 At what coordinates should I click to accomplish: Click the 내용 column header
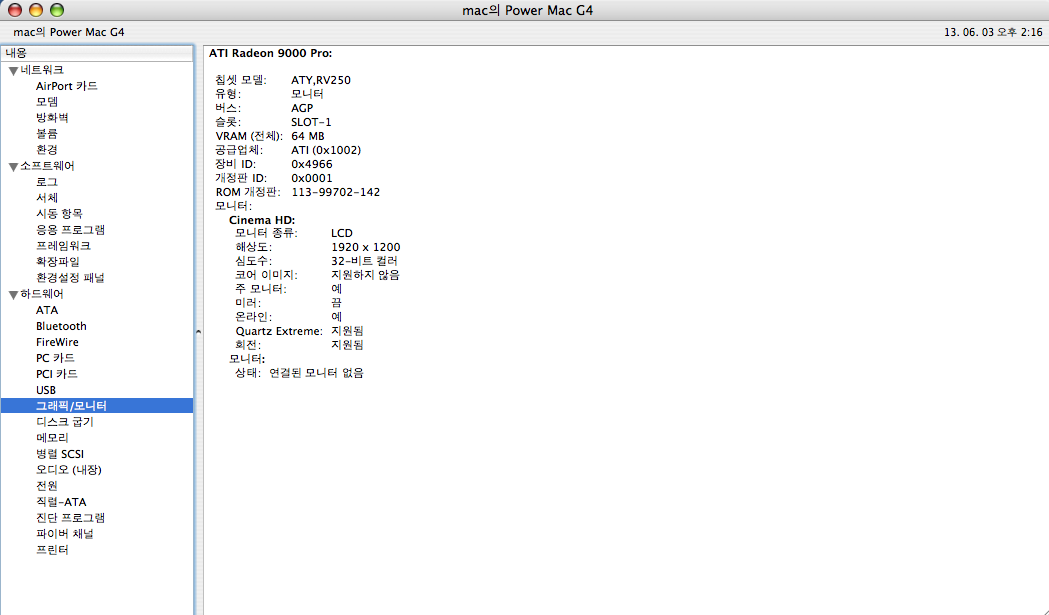tap(96, 52)
